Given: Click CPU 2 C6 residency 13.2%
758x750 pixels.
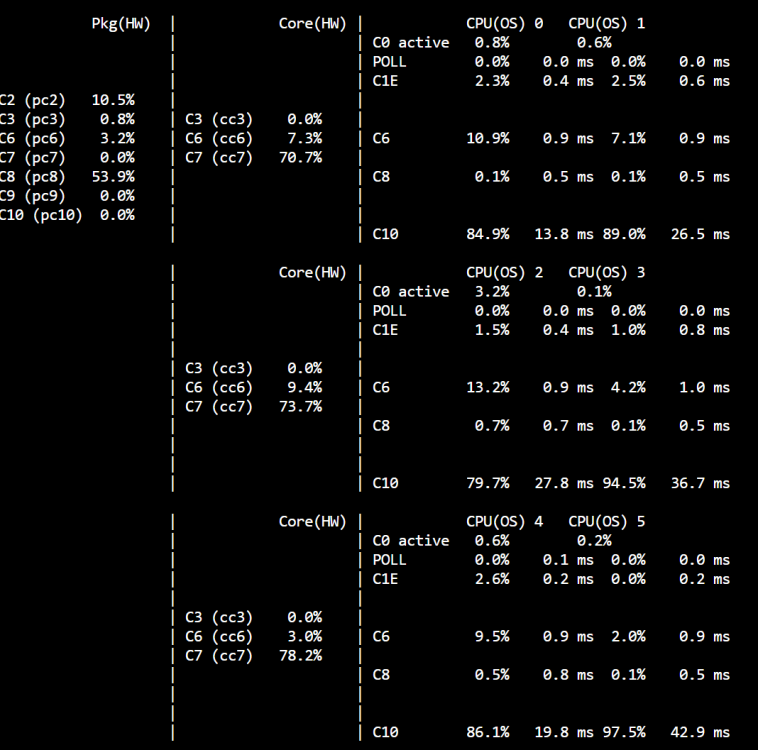Looking at the screenshot, I should (487, 387).
